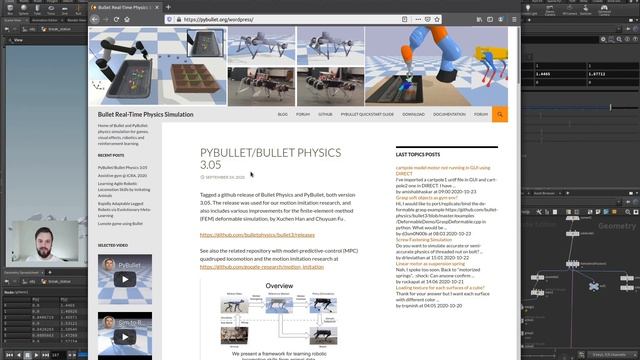This screenshot has height=360, width=640.
Task: Play forward in the Houdini playbar
Action: click(36, 355)
